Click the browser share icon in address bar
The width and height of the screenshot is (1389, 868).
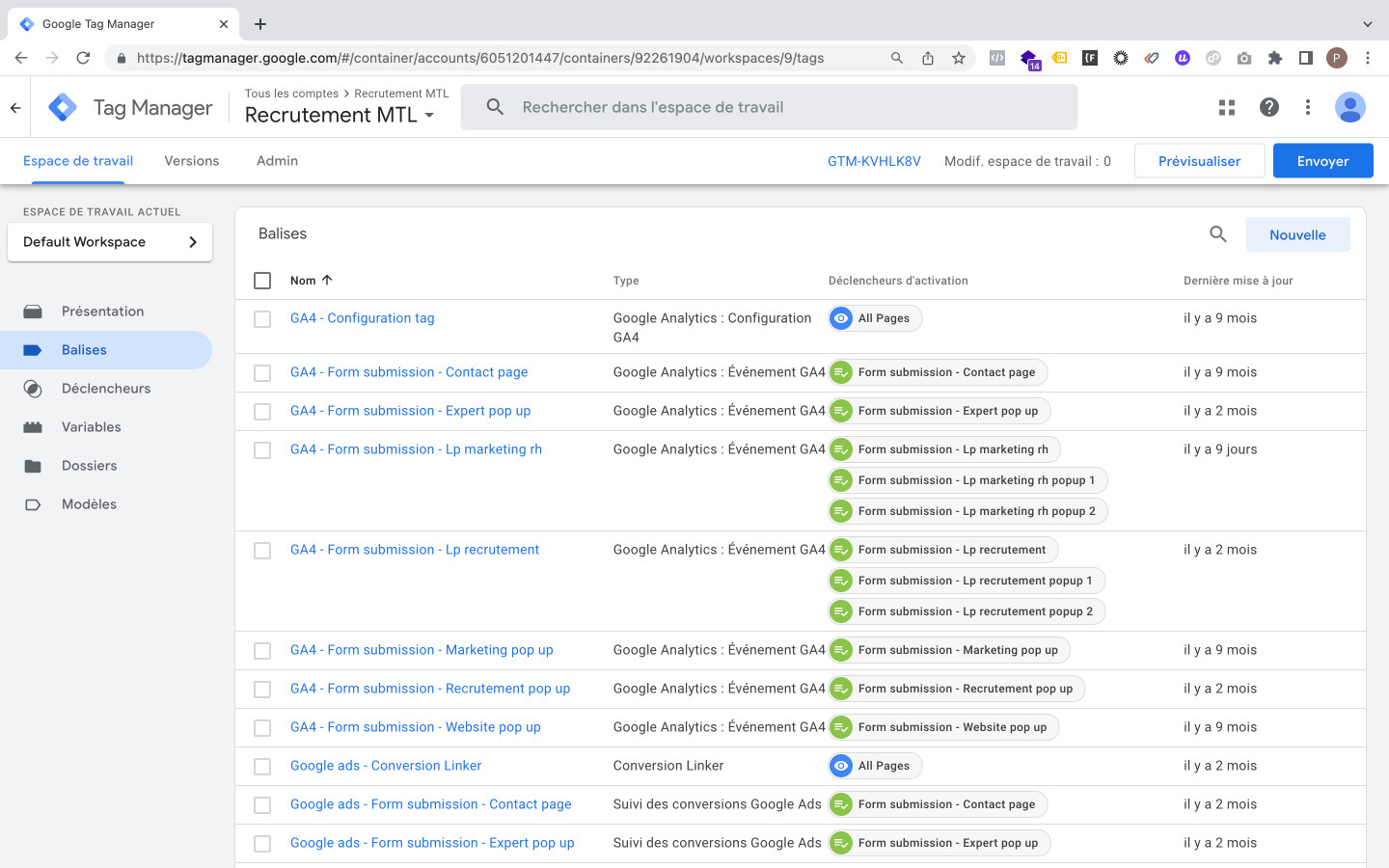[x=928, y=58]
